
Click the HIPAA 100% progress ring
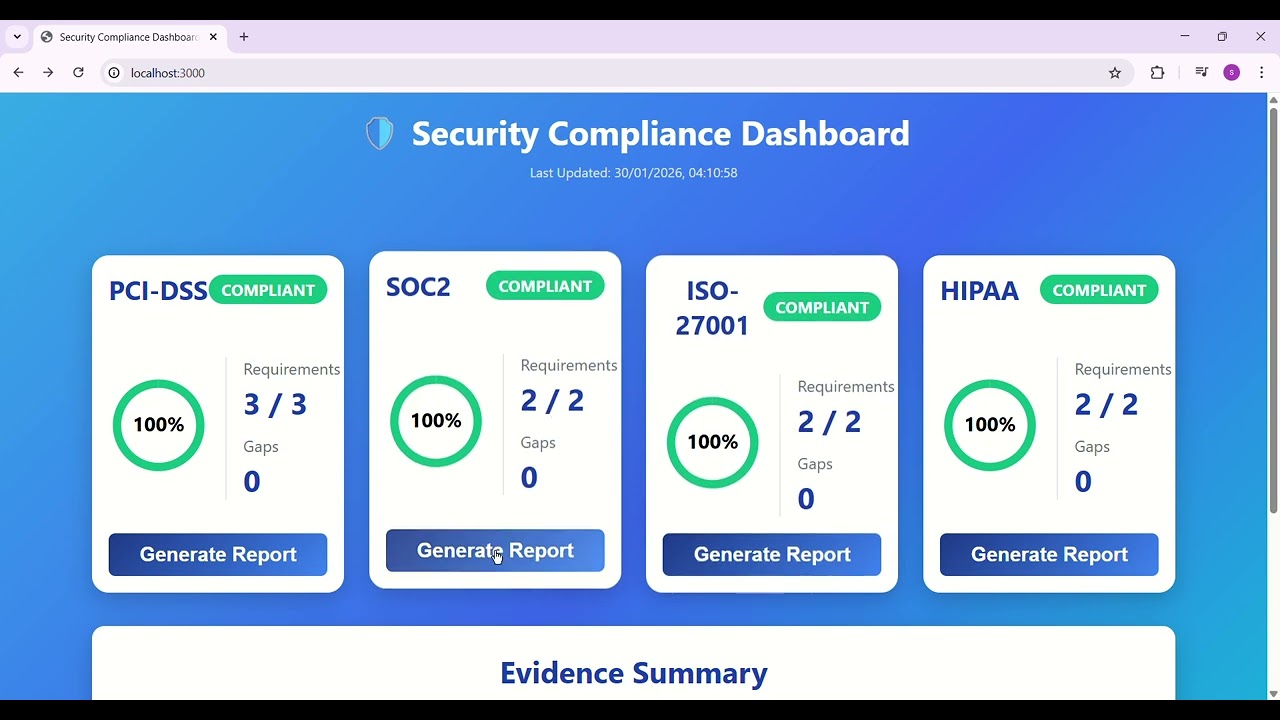coord(990,425)
